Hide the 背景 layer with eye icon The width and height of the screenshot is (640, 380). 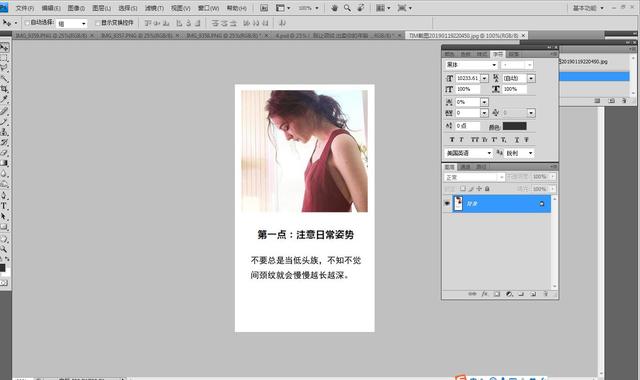pyautogui.click(x=447, y=203)
